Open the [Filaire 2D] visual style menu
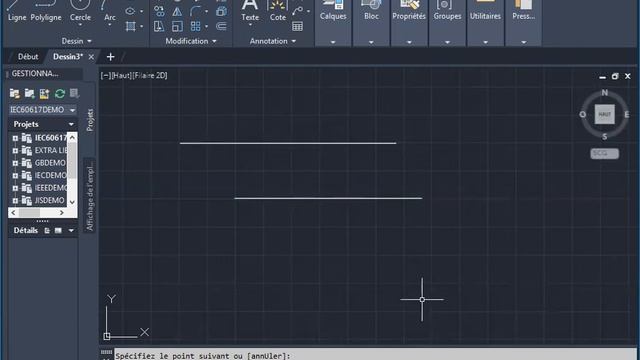Viewport: 640px width, 360px height. [x=150, y=76]
